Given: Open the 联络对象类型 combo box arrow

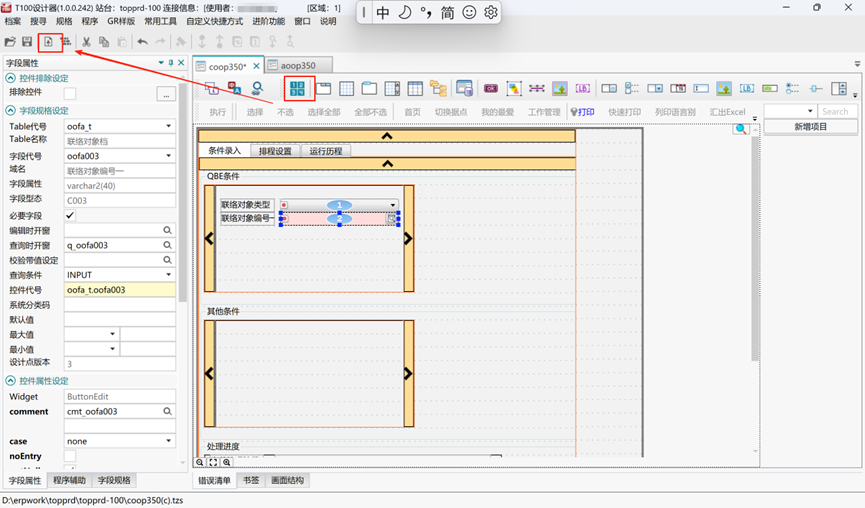Looking at the screenshot, I should pyautogui.click(x=393, y=205).
